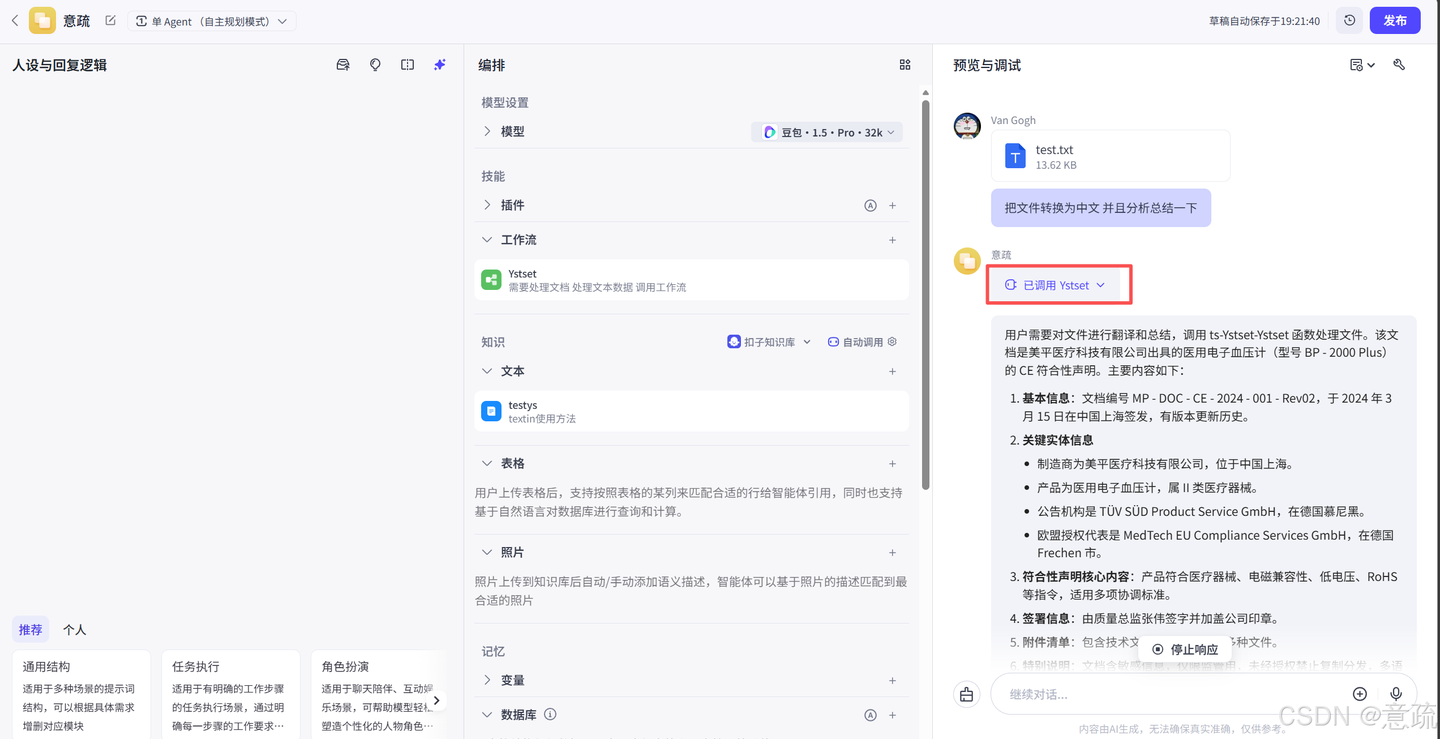This screenshot has height=739, width=1440.
Task: Open the Ystset workflow item
Action: point(691,280)
